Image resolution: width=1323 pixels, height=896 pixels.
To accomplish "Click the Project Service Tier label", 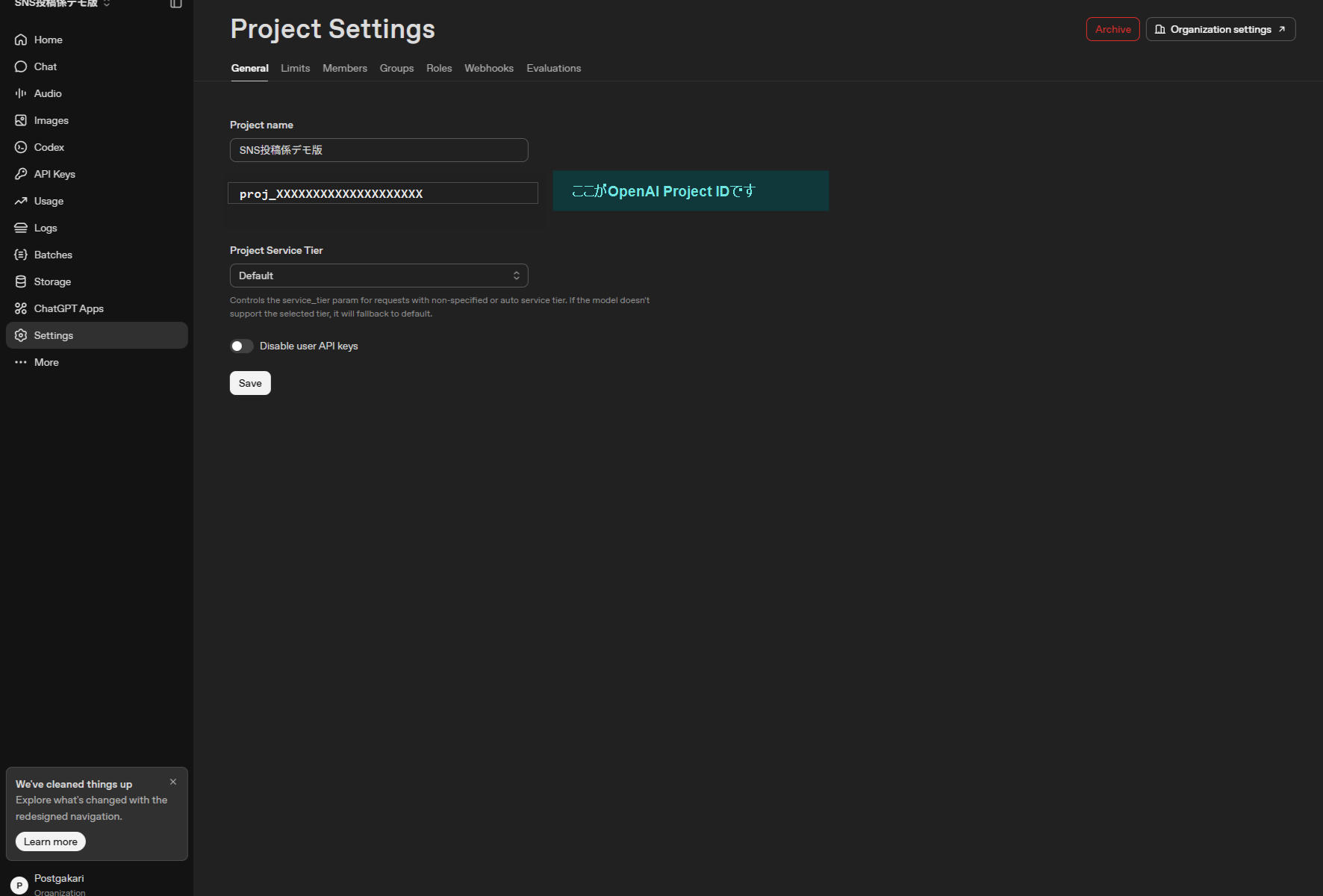I will (276, 250).
